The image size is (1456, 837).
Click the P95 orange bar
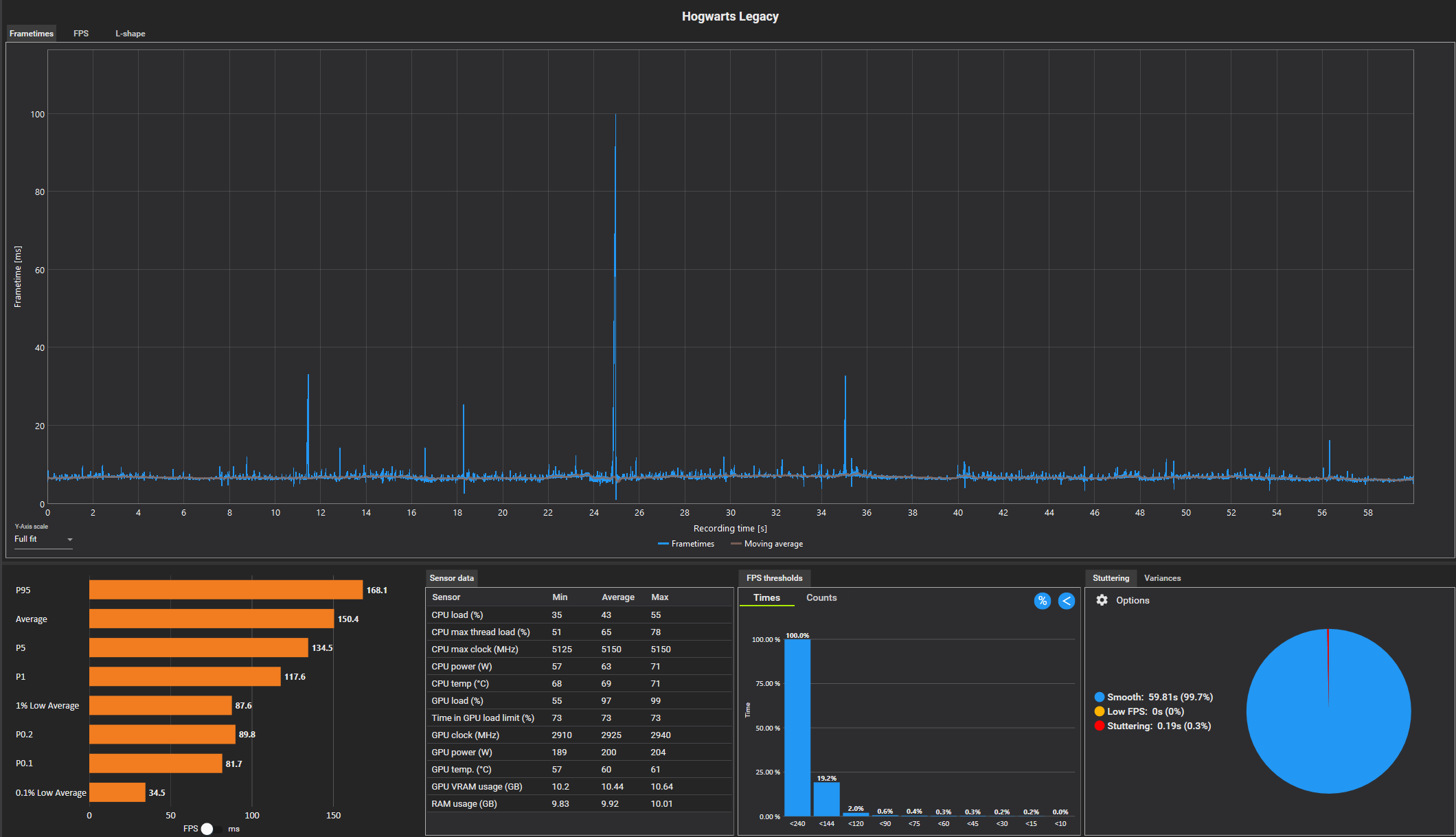[225, 590]
